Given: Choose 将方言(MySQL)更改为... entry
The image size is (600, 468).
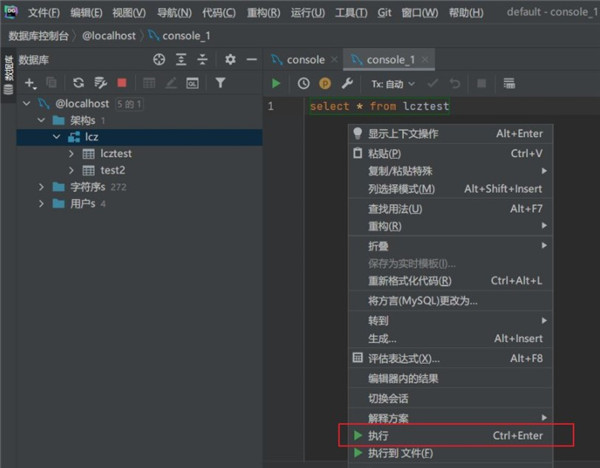Looking at the screenshot, I should pyautogui.click(x=450, y=301).
